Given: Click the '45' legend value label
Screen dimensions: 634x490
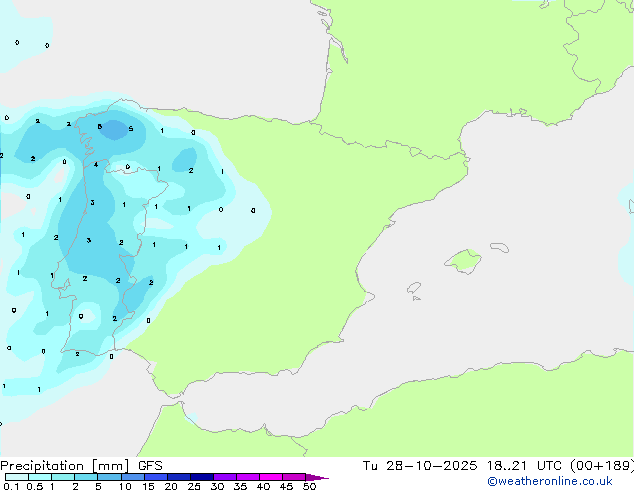Looking at the screenshot, I should (286, 486).
